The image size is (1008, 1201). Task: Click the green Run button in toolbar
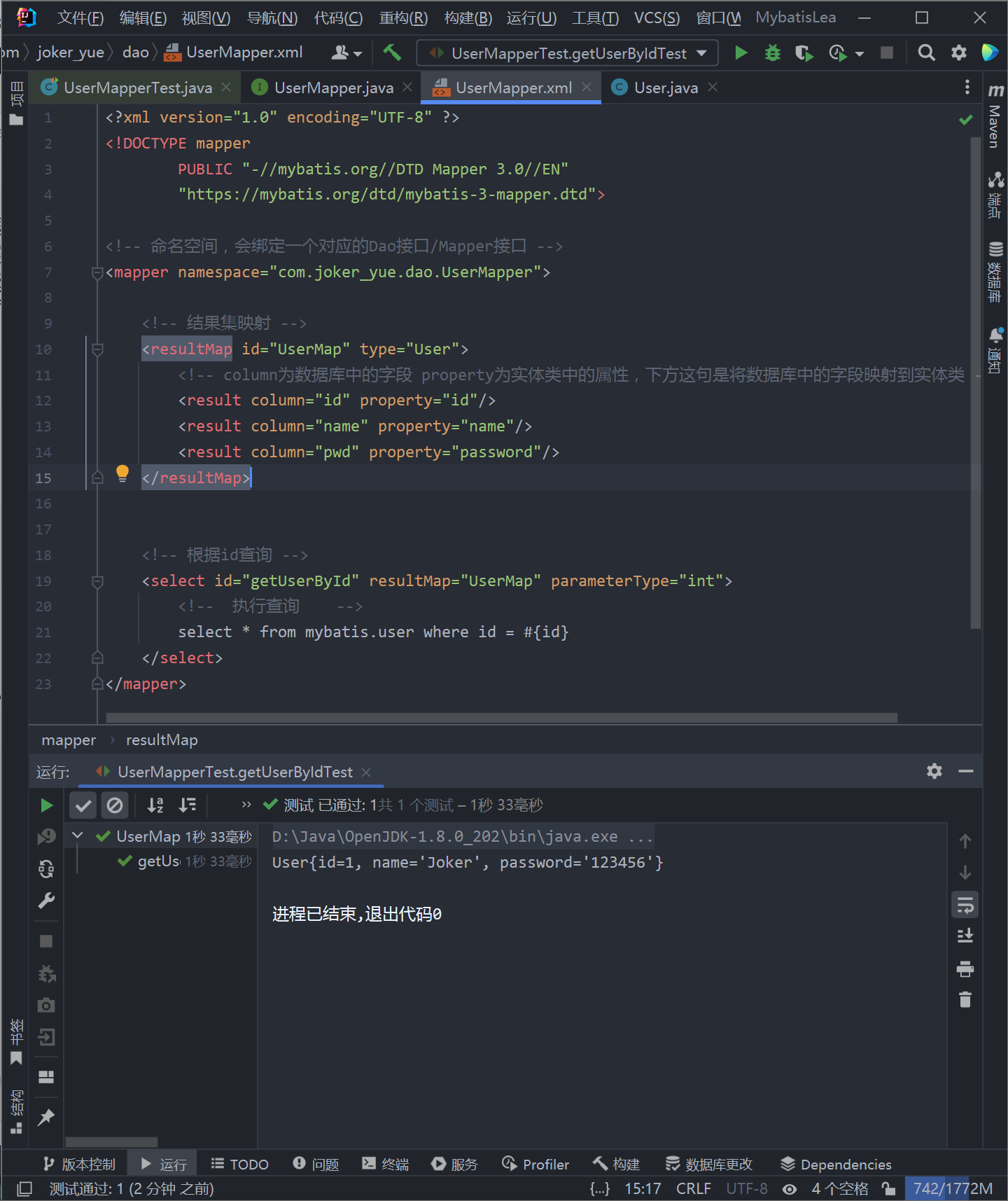[x=741, y=53]
